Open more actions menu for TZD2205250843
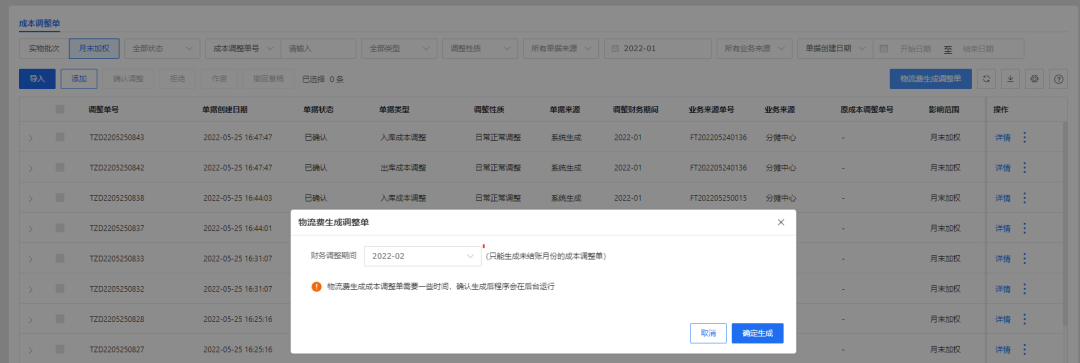The height and width of the screenshot is (363, 1080). point(1024,137)
